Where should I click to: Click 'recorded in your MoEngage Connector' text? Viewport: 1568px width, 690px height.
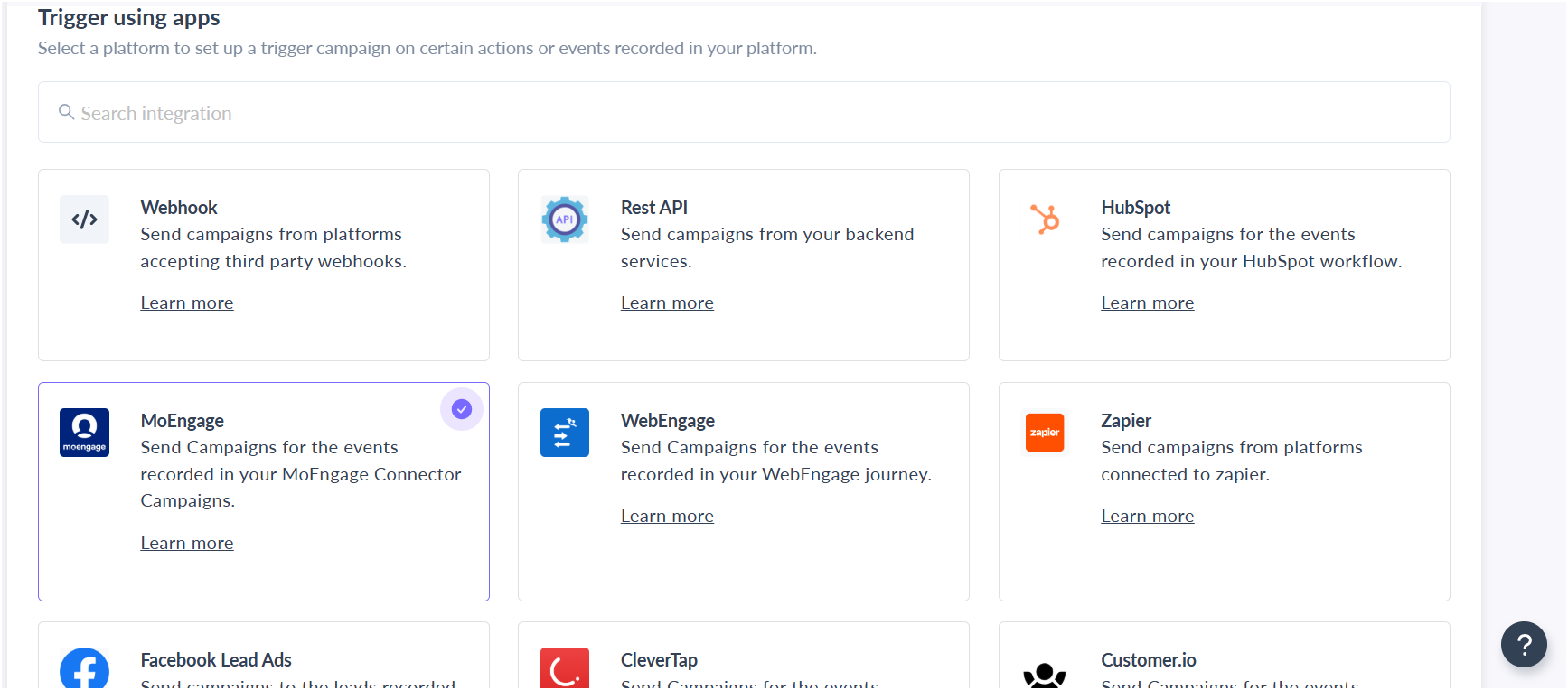click(x=301, y=474)
